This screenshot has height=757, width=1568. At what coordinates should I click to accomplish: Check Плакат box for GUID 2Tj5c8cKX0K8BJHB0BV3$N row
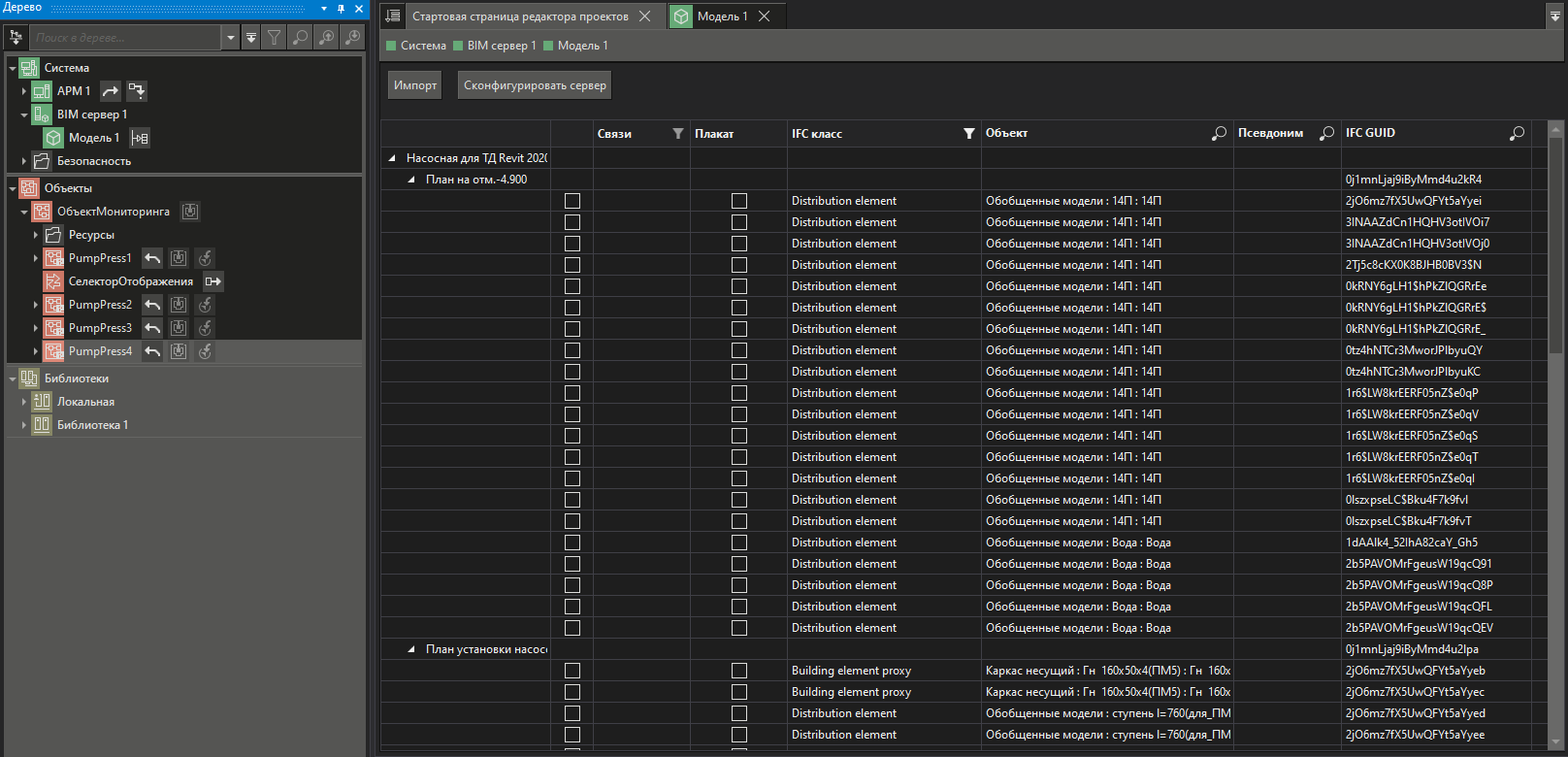(739, 265)
